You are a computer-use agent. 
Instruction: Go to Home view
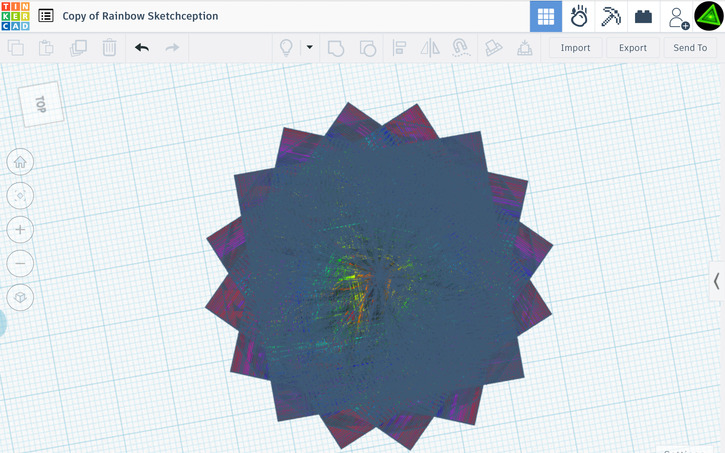[x=20, y=162]
